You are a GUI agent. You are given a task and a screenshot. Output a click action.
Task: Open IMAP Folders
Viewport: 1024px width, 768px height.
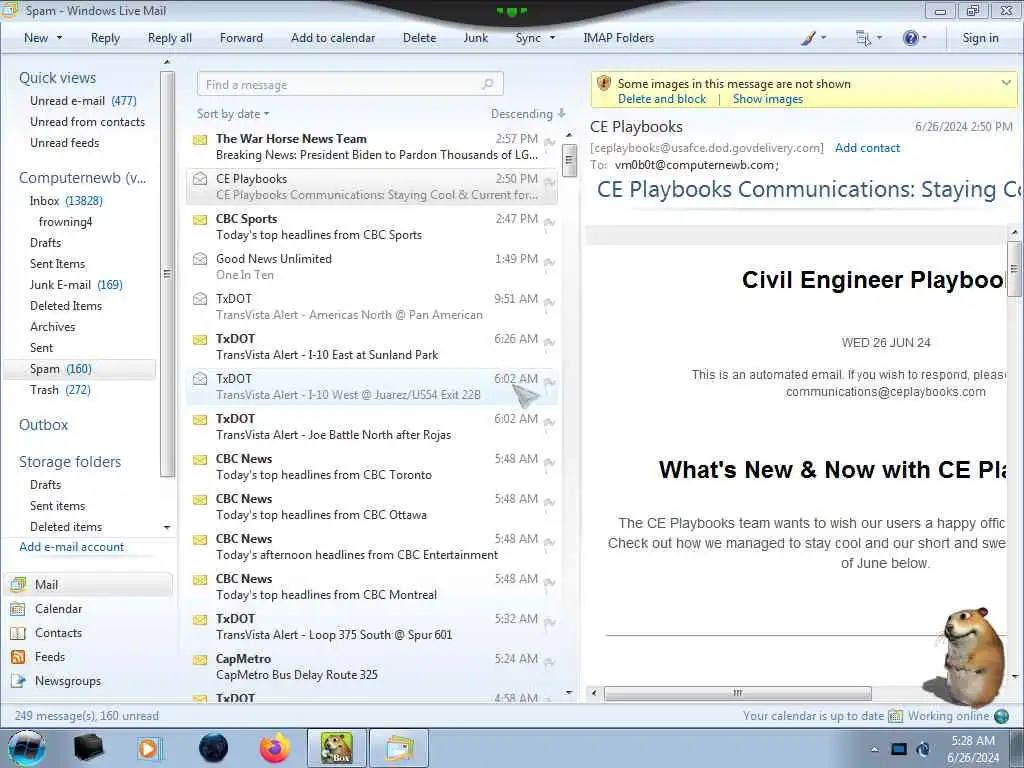[618, 38]
